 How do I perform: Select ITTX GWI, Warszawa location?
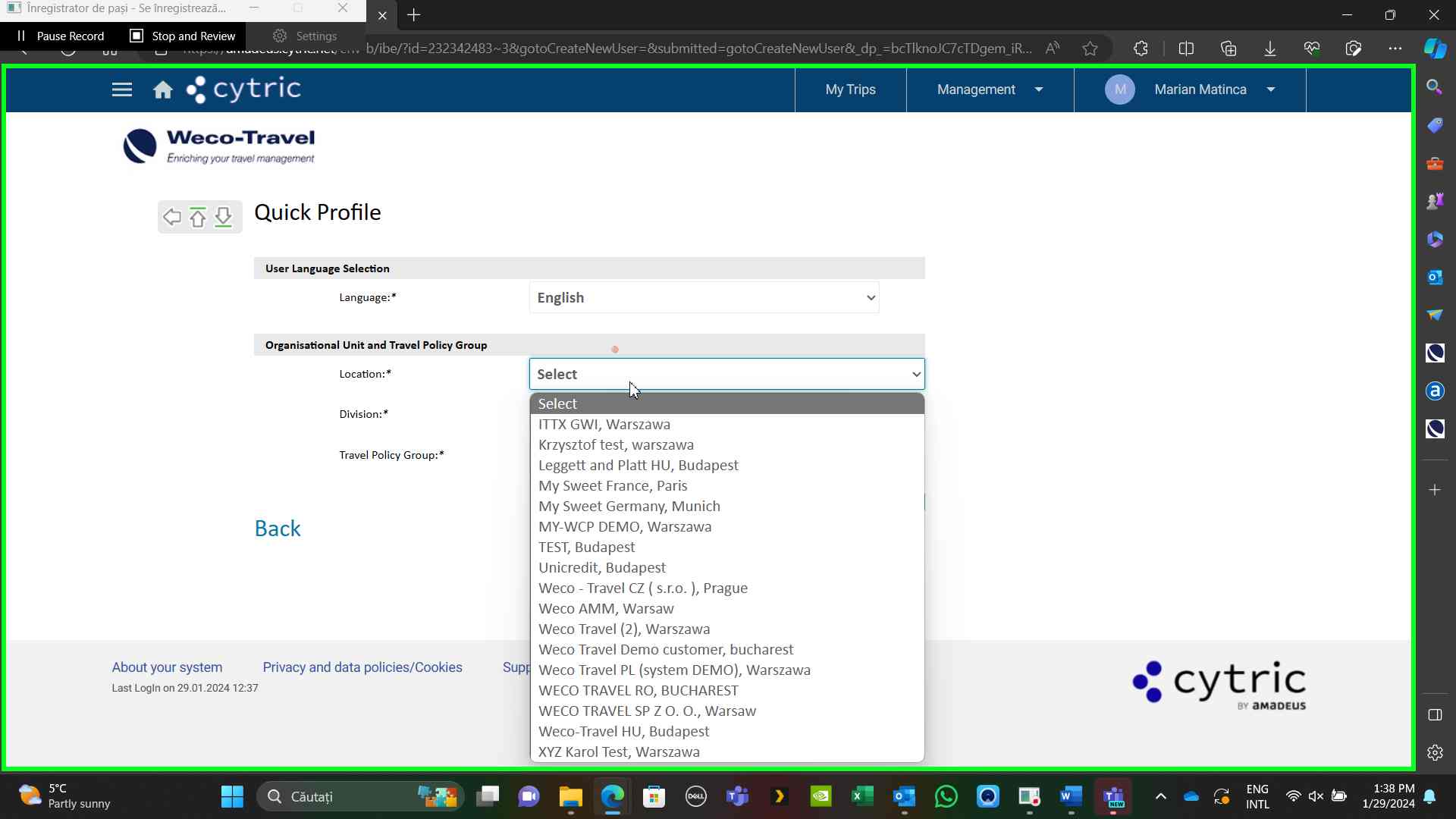pyautogui.click(x=727, y=424)
